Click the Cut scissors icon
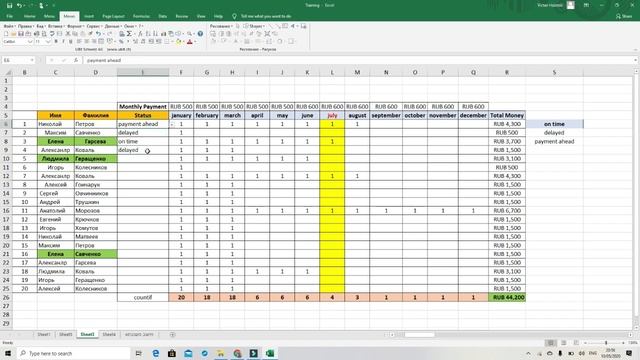This screenshot has width=640, height=360. click(68, 34)
